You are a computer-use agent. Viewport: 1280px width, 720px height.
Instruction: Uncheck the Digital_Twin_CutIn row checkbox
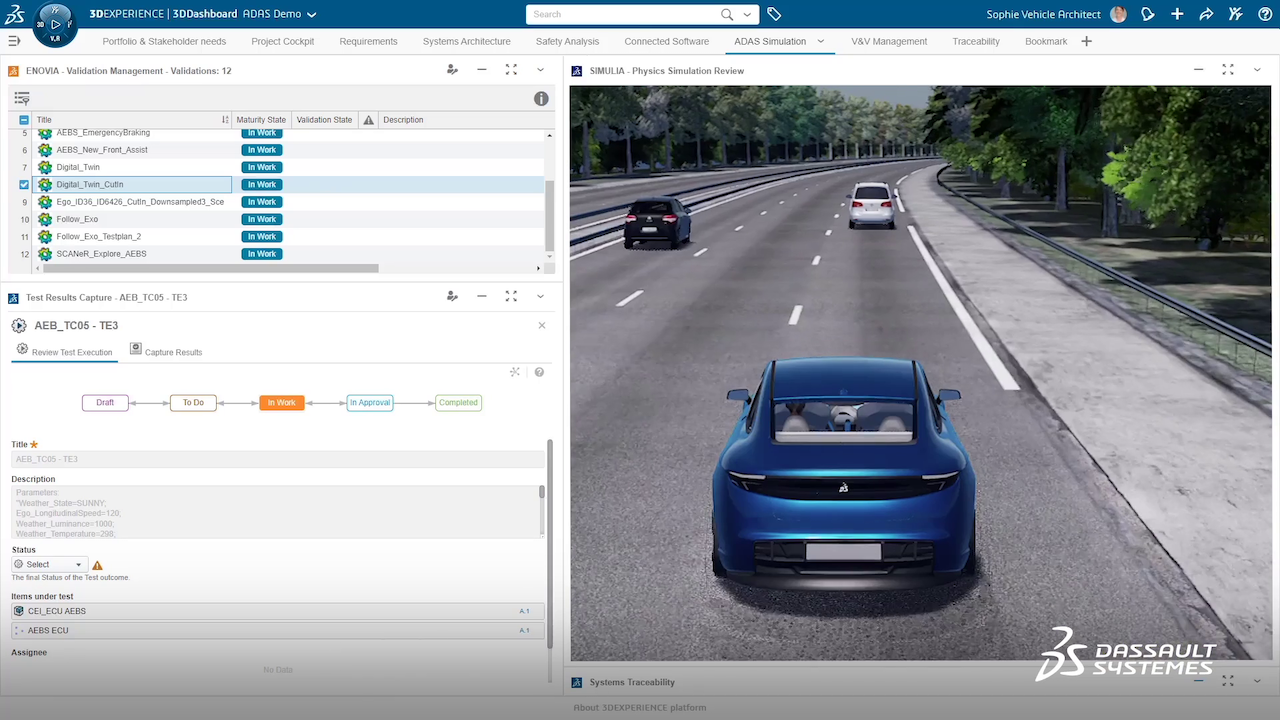point(24,185)
